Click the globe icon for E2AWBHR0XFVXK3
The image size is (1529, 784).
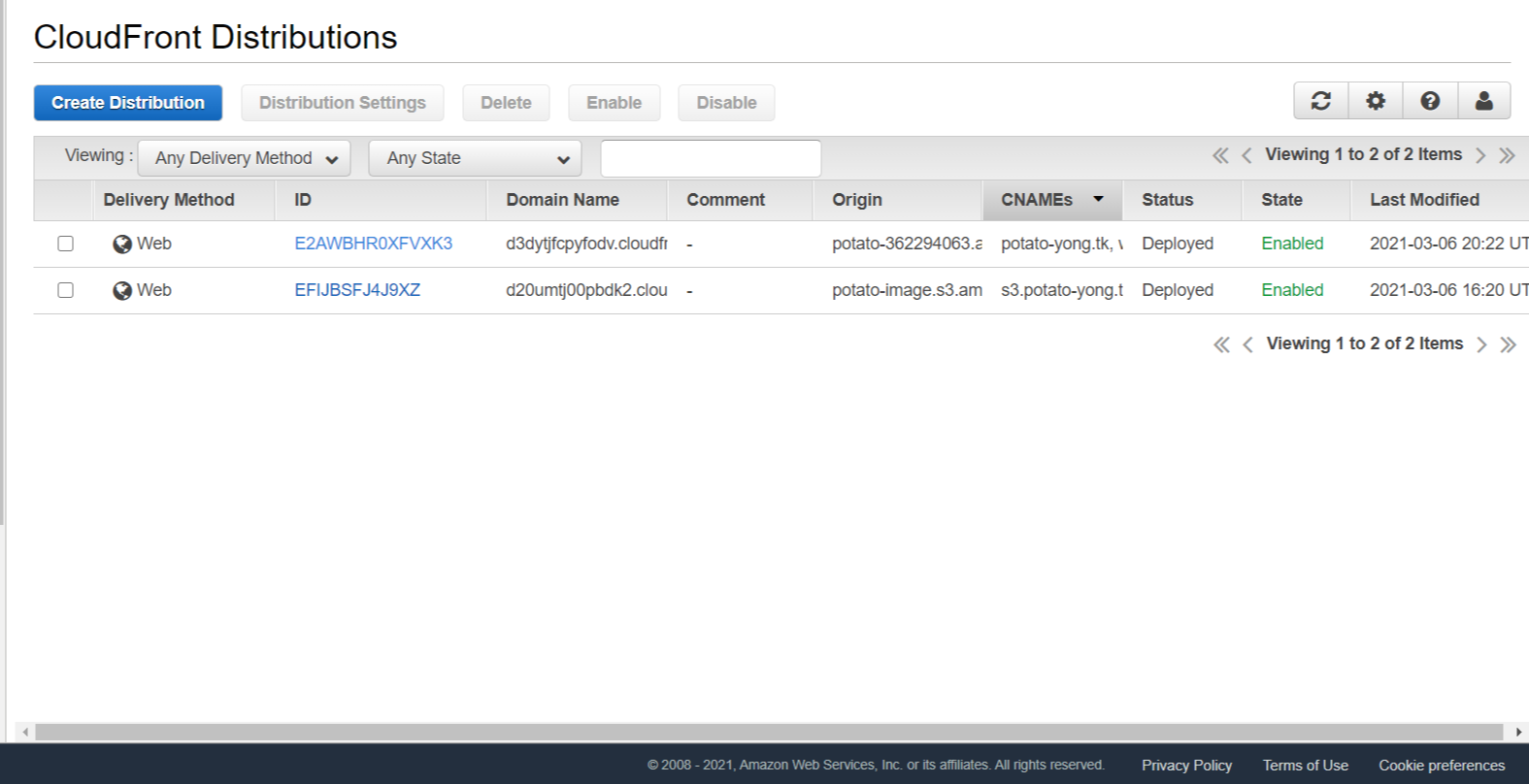(x=122, y=245)
